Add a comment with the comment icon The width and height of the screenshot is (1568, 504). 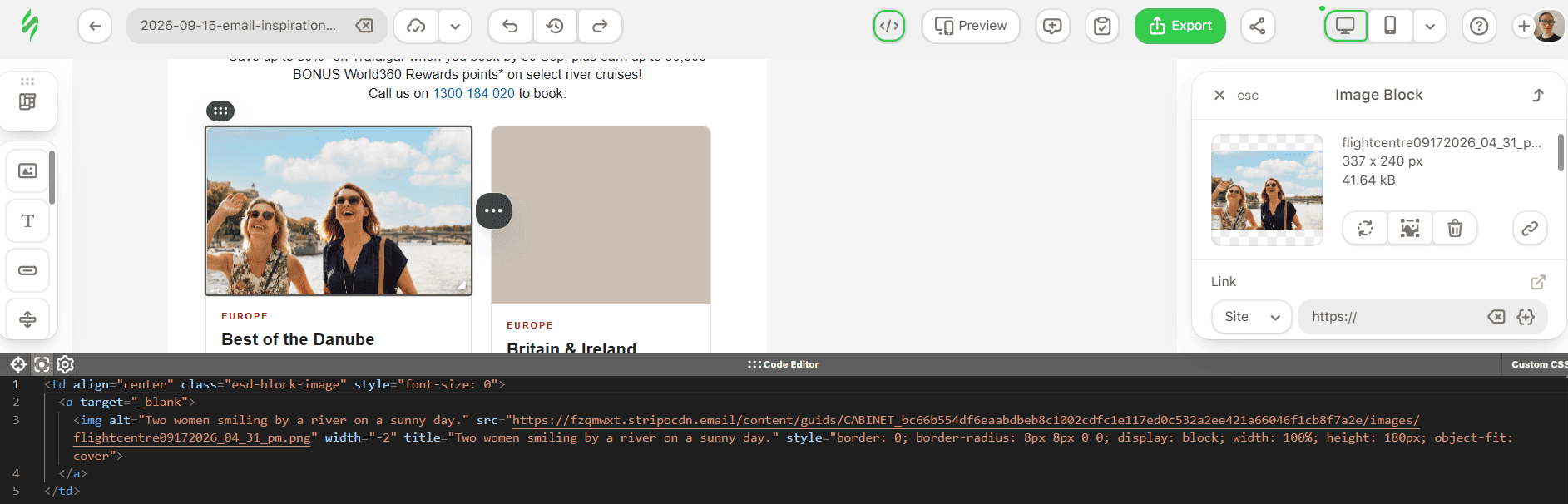point(1052,26)
